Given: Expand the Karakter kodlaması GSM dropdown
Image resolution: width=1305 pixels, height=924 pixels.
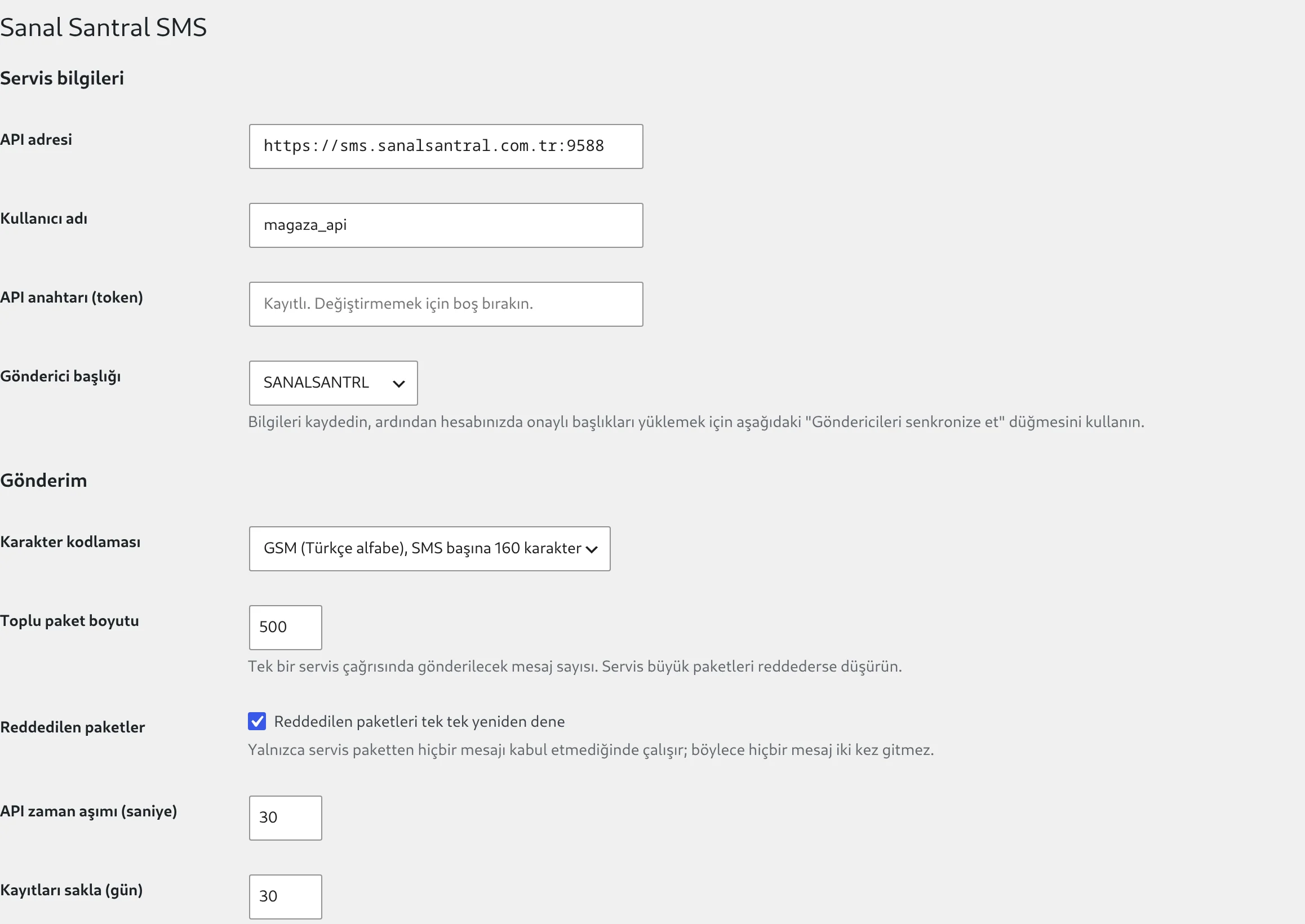Looking at the screenshot, I should (x=429, y=548).
